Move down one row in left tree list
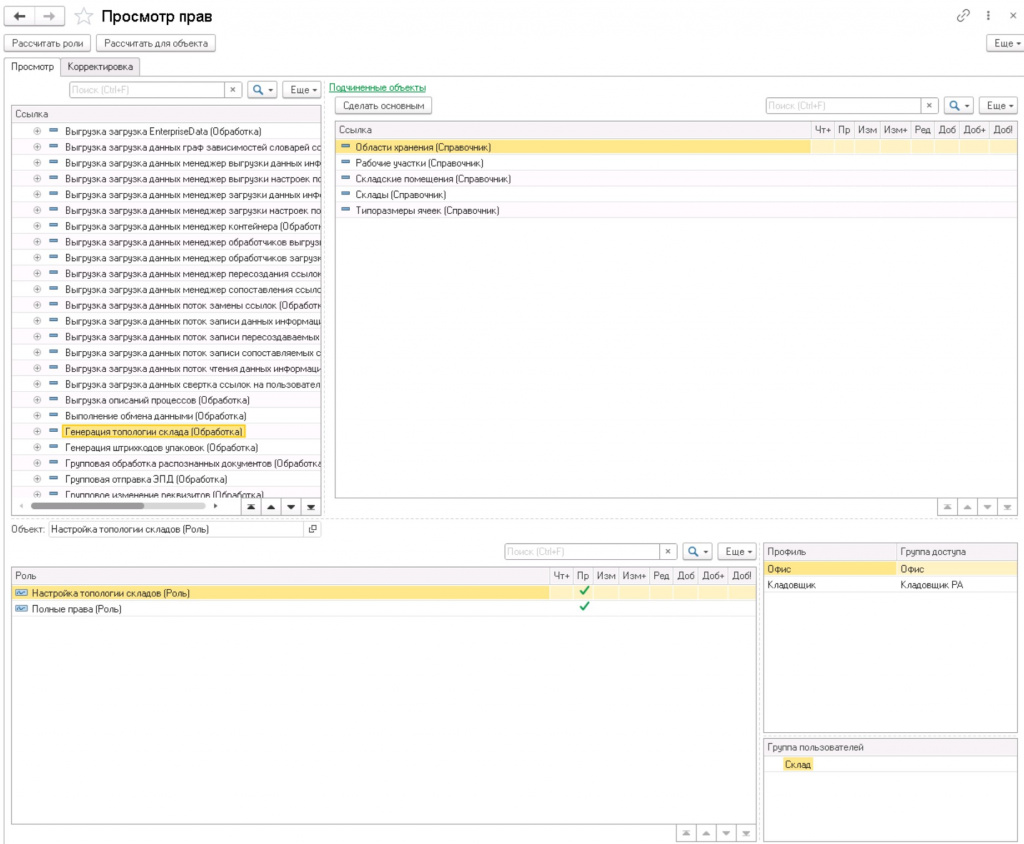1024x844 pixels. point(291,506)
